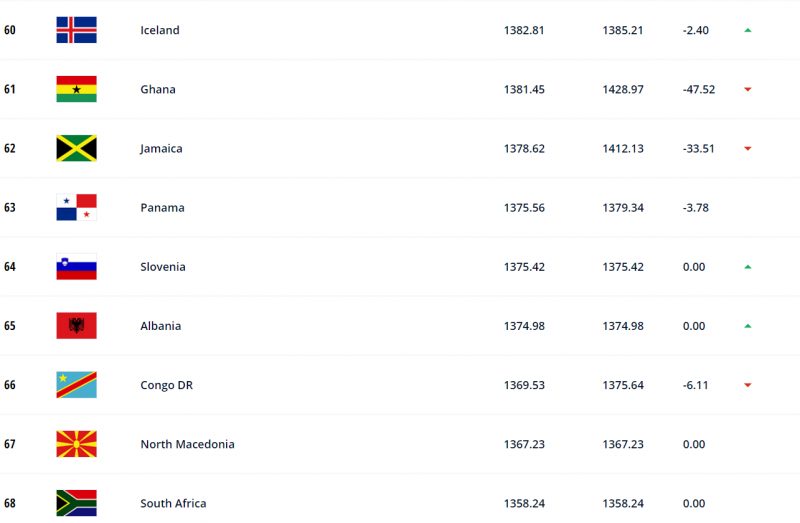The image size is (800, 523).
Task: Click the South Africa flag icon
Action: pyautogui.click(x=77, y=504)
